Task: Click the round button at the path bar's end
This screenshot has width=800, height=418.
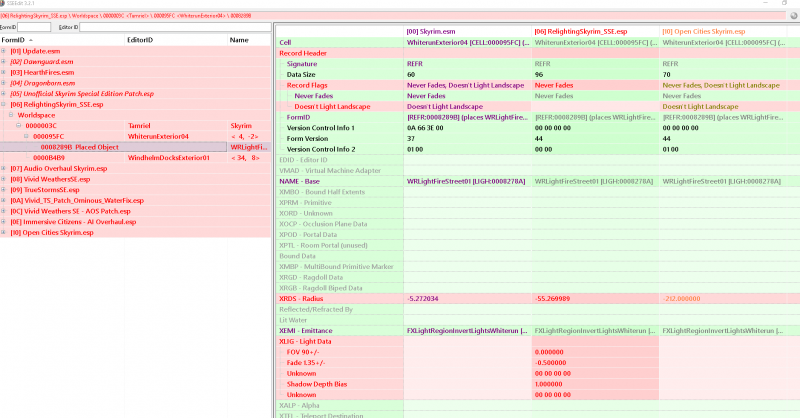Action: (794, 16)
